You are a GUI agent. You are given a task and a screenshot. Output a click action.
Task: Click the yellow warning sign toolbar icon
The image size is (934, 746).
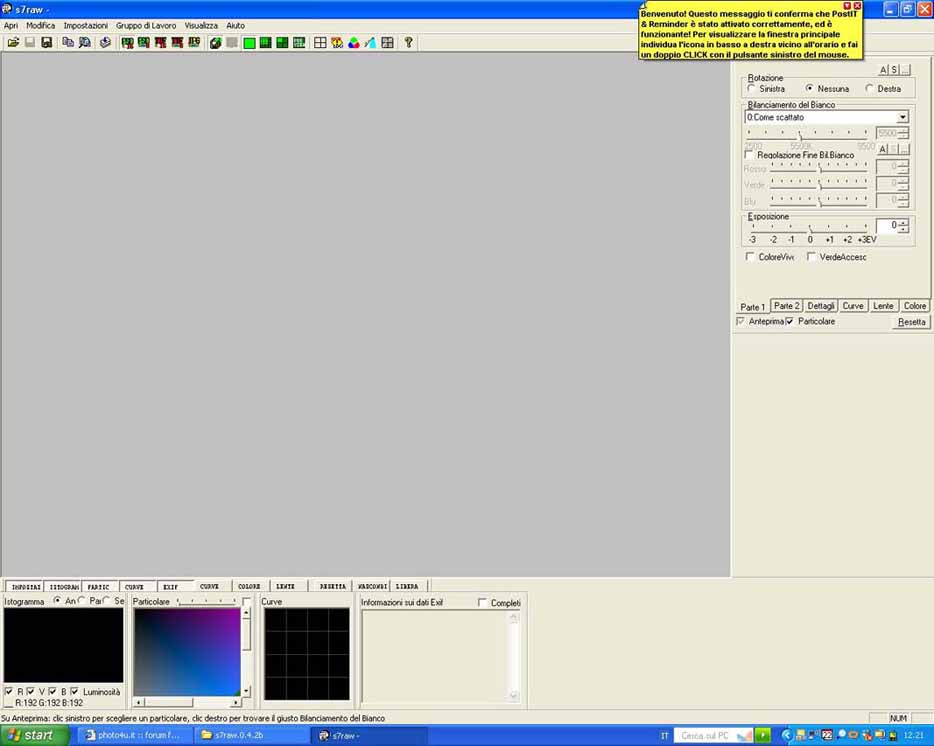pyautogui.click(x=337, y=43)
